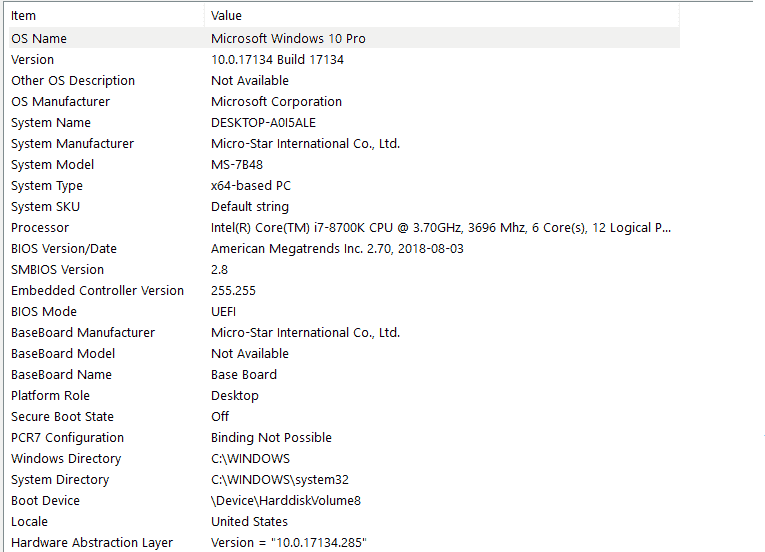Select value Microsoft Windows 10 Pro

coord(288,39)
